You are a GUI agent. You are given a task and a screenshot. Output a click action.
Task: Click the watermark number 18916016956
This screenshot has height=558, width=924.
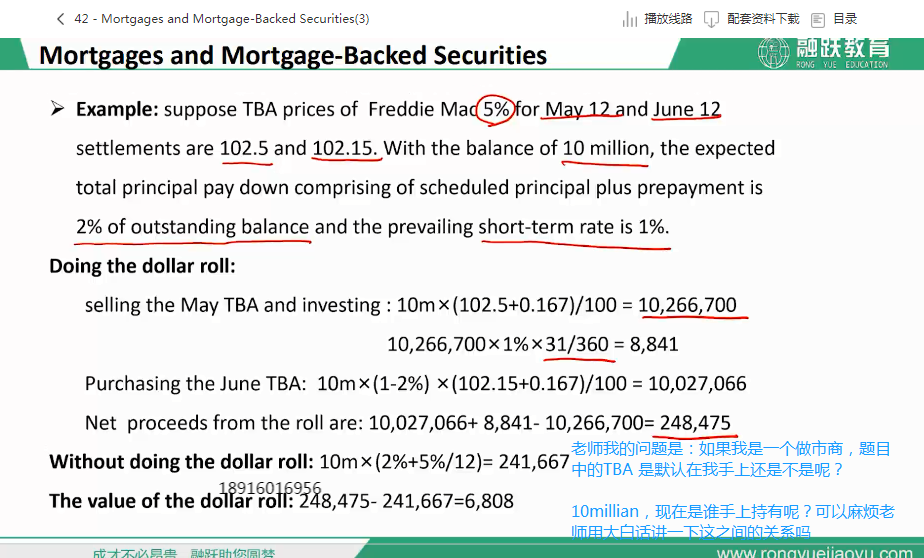click(270, 488)
